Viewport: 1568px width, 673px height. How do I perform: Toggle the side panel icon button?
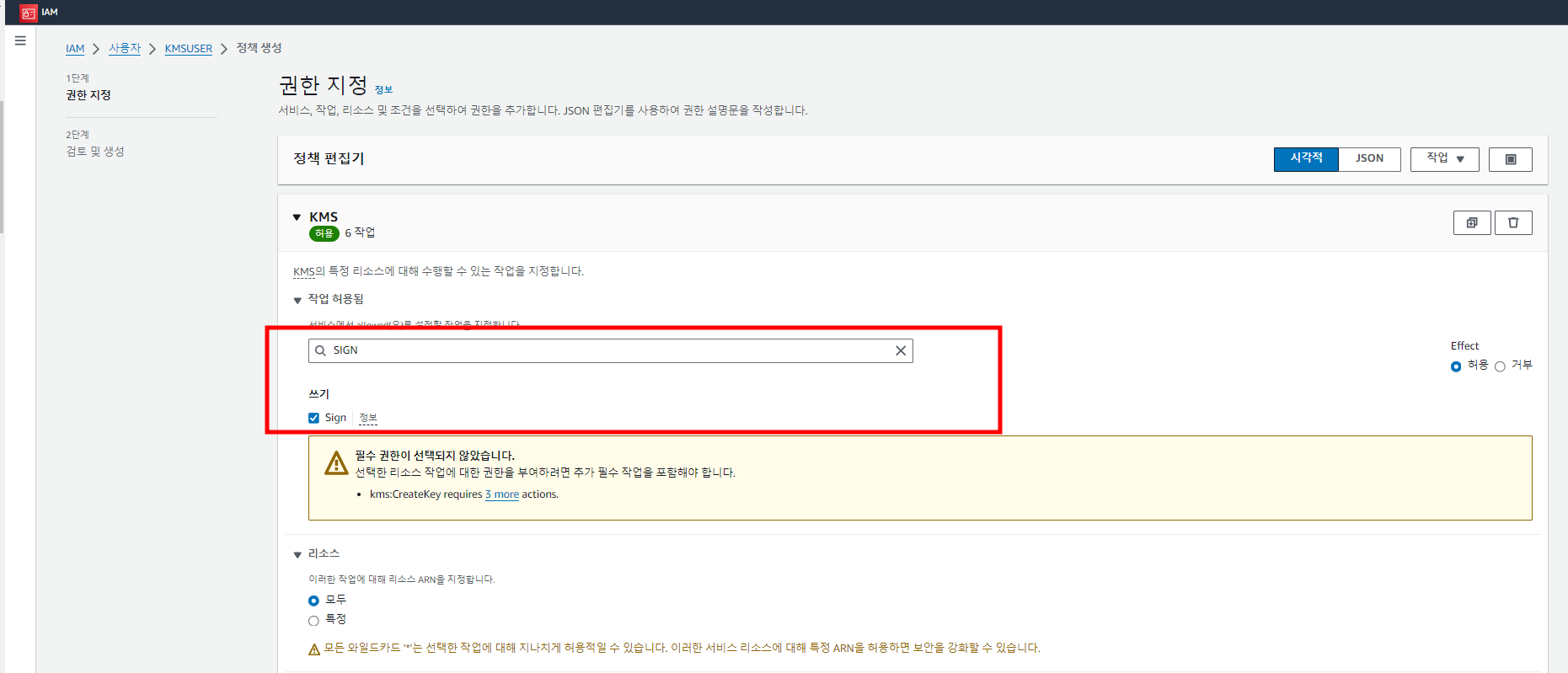(x=1511, y=159)
